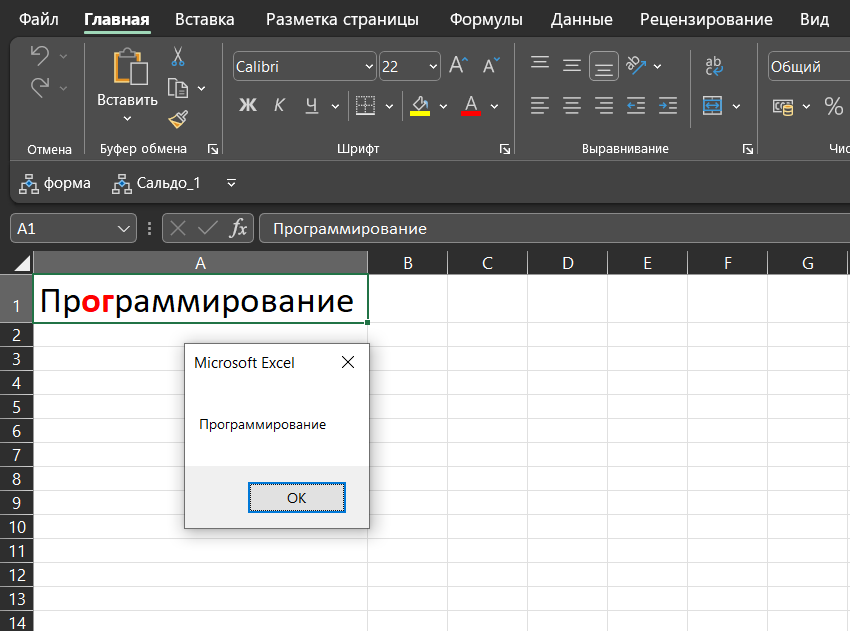Decrease indent
The image size is (850, 631).
pos(636,105)
